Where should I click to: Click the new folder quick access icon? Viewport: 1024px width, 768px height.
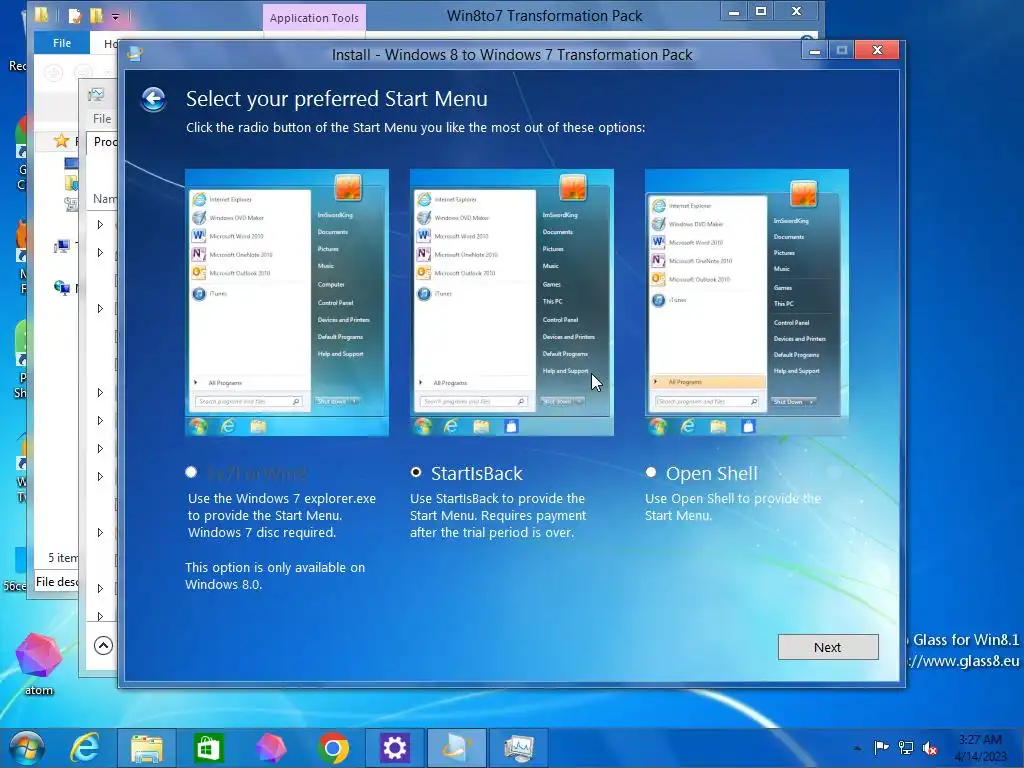96,15
